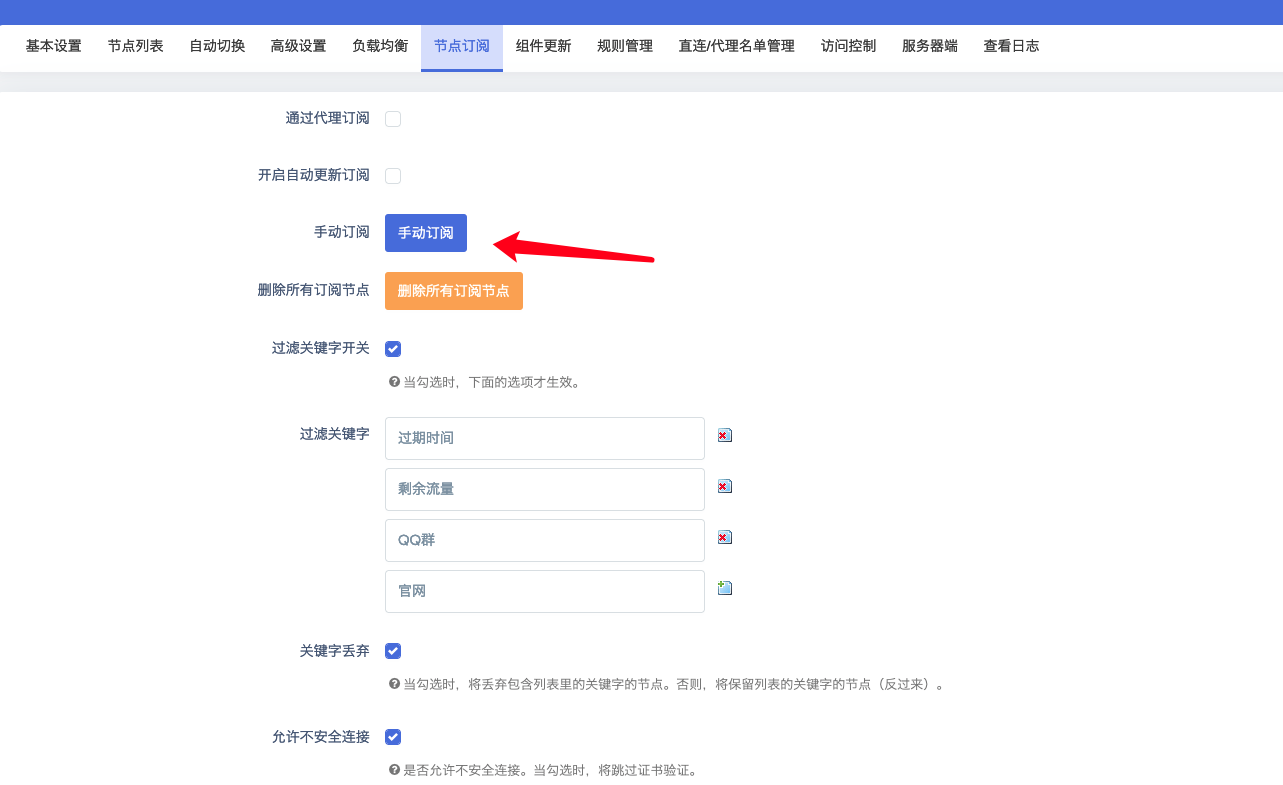Click help icon beside 当勾选时，下面的选项才生效
Screen dimensions: 1283x785
394,382
